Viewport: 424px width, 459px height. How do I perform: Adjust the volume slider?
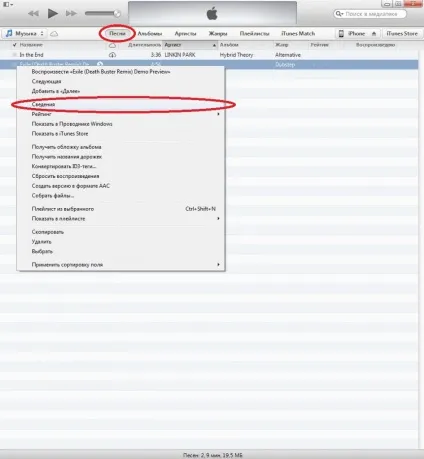(102, 13)
